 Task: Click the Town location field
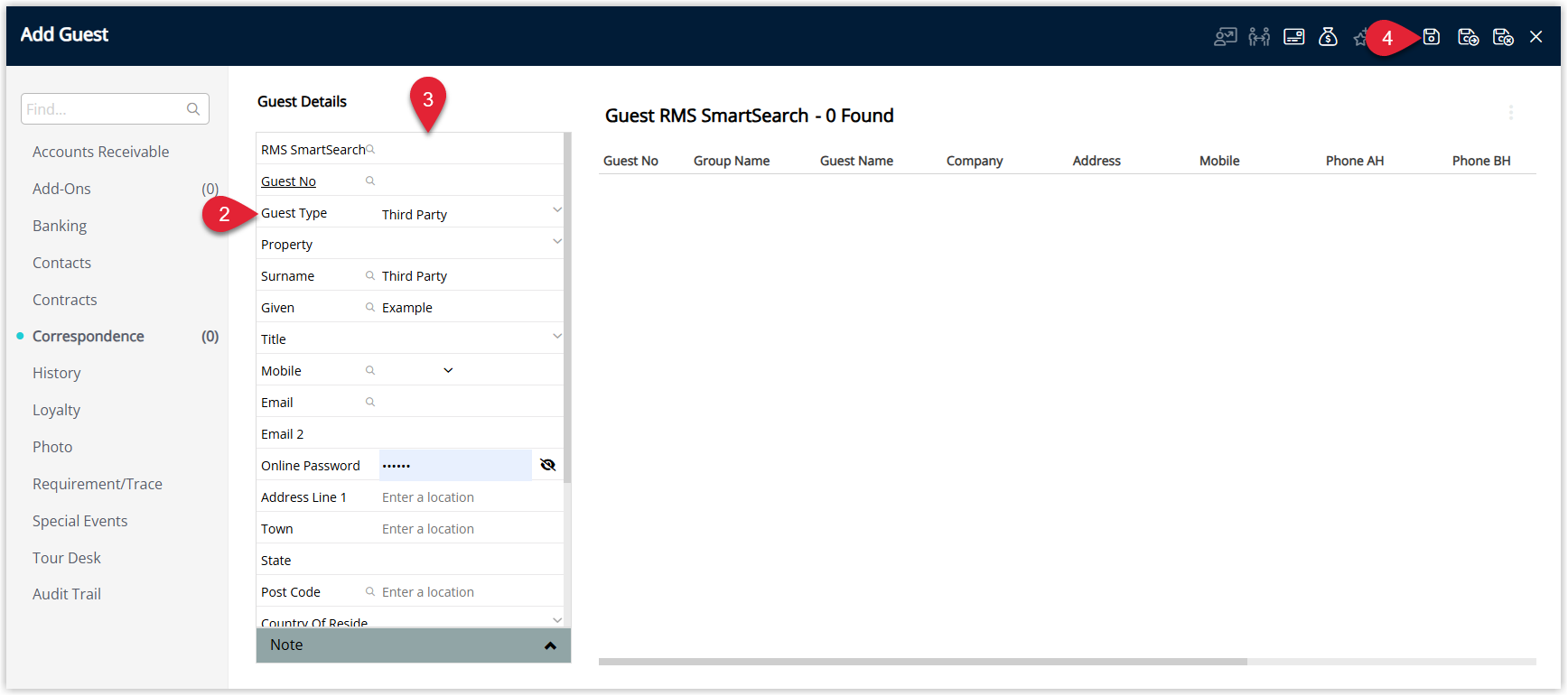coord(470,529)
